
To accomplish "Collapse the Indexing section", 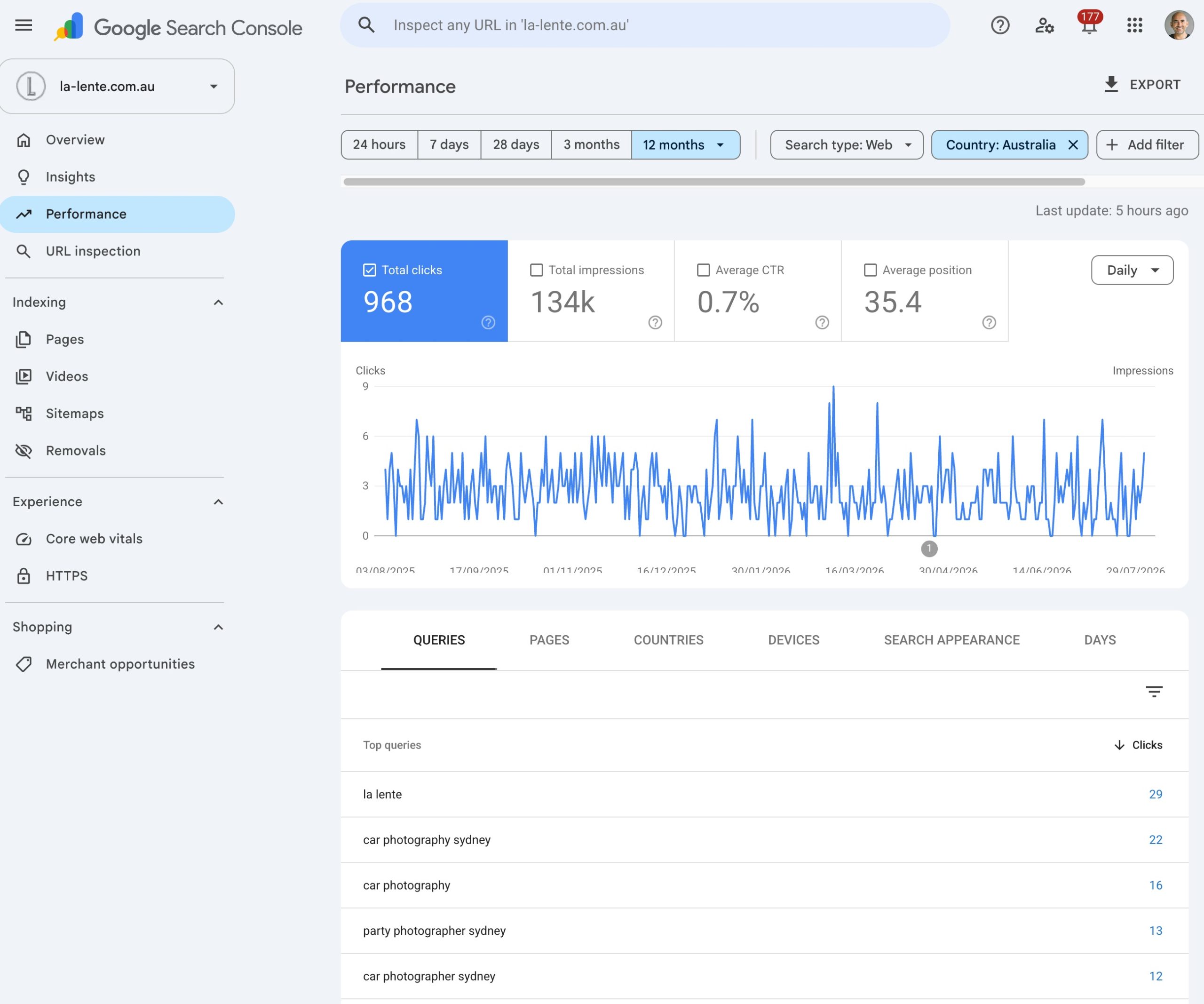I will coord(218,302).
